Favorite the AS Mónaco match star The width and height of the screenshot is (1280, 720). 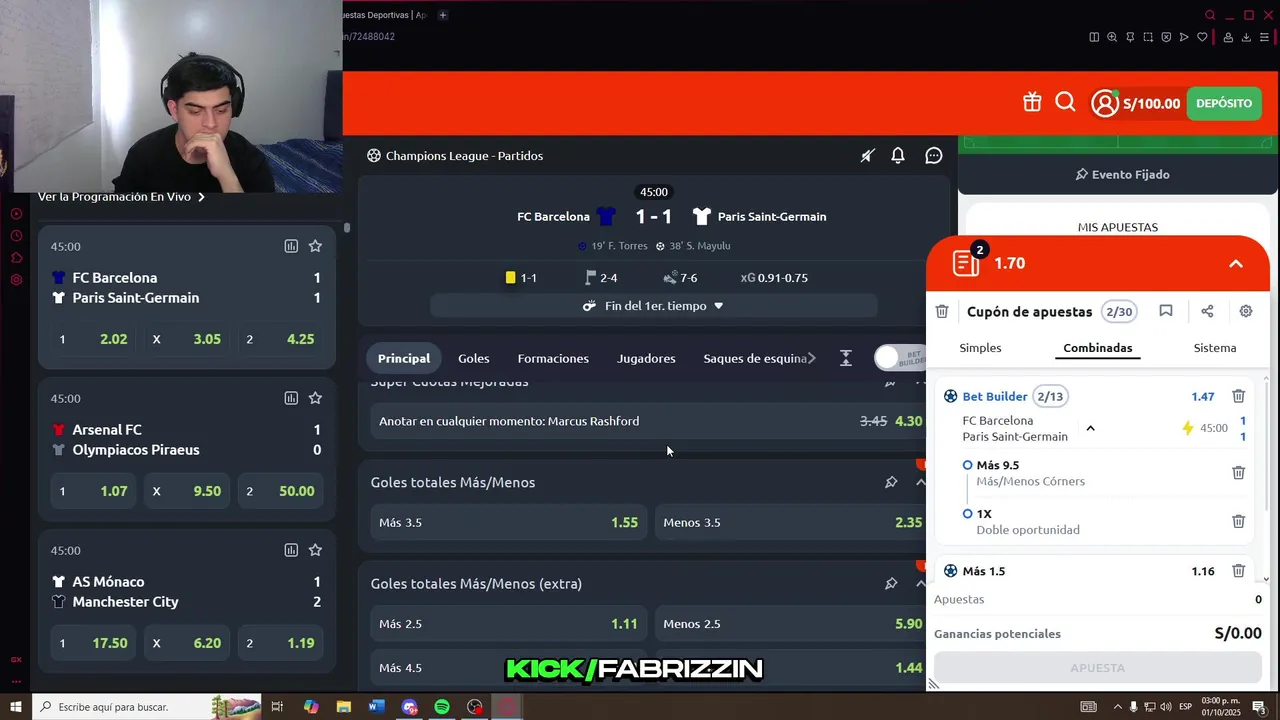click(x=315, y=550)
